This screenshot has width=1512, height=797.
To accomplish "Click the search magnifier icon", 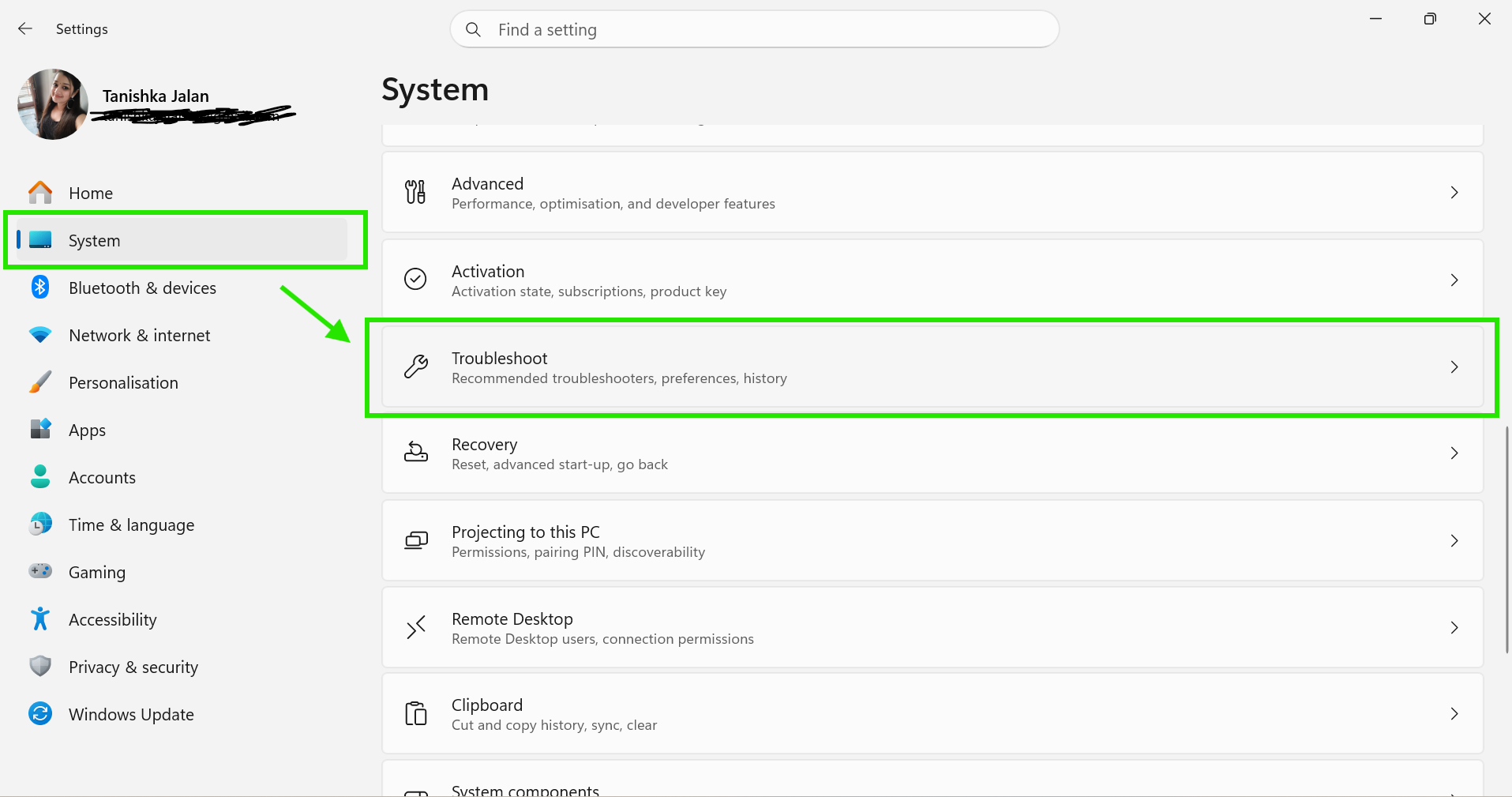I will pos(473,29).
